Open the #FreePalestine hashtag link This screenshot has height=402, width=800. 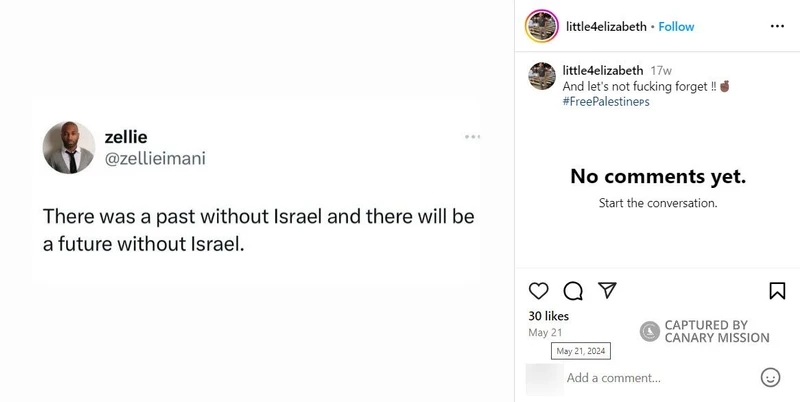tap(606, 102)
